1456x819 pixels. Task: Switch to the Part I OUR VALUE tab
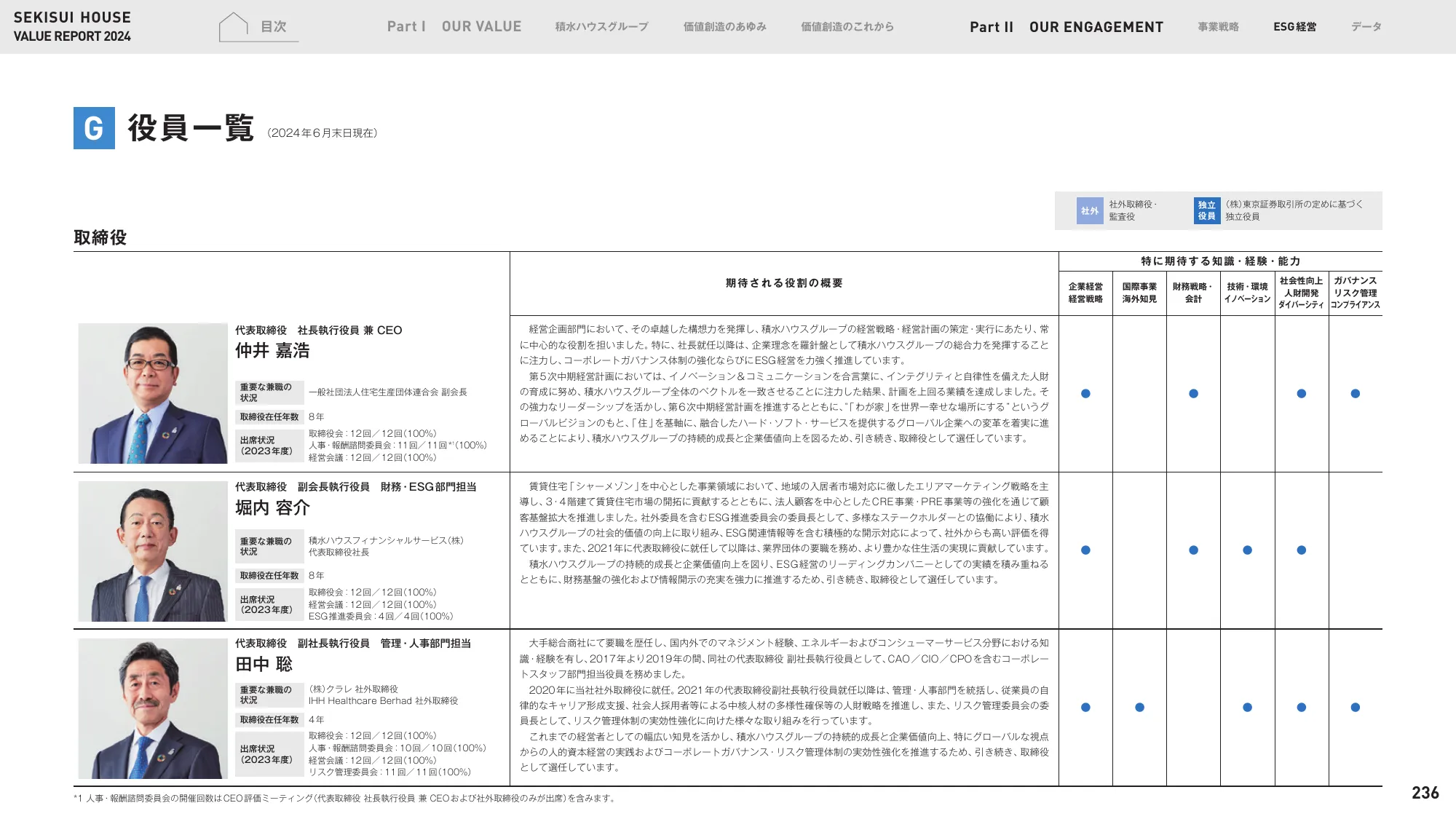coord(456,26)
